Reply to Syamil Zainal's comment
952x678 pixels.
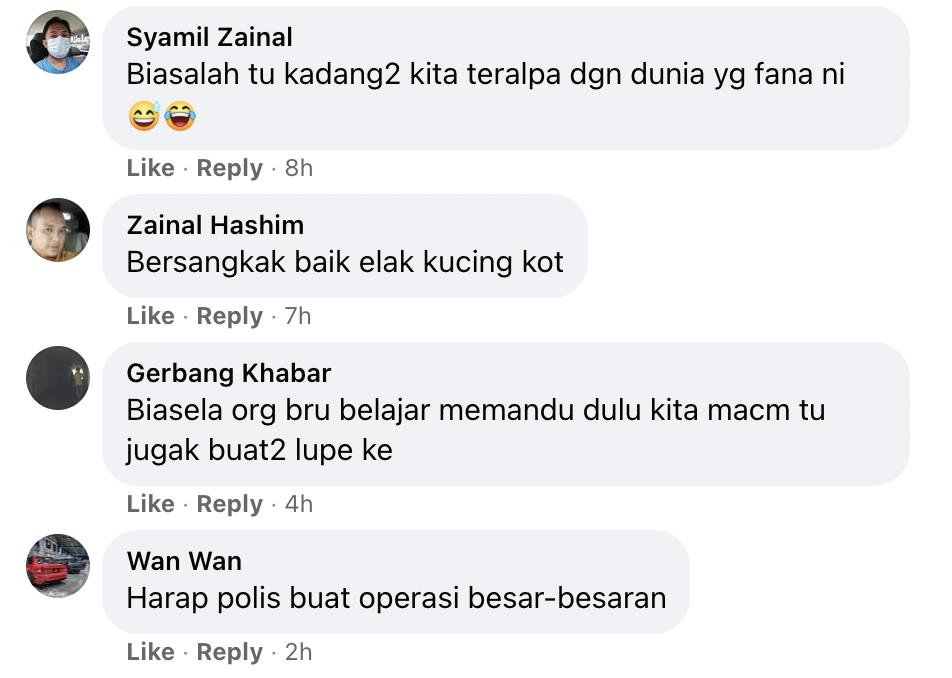229,168
